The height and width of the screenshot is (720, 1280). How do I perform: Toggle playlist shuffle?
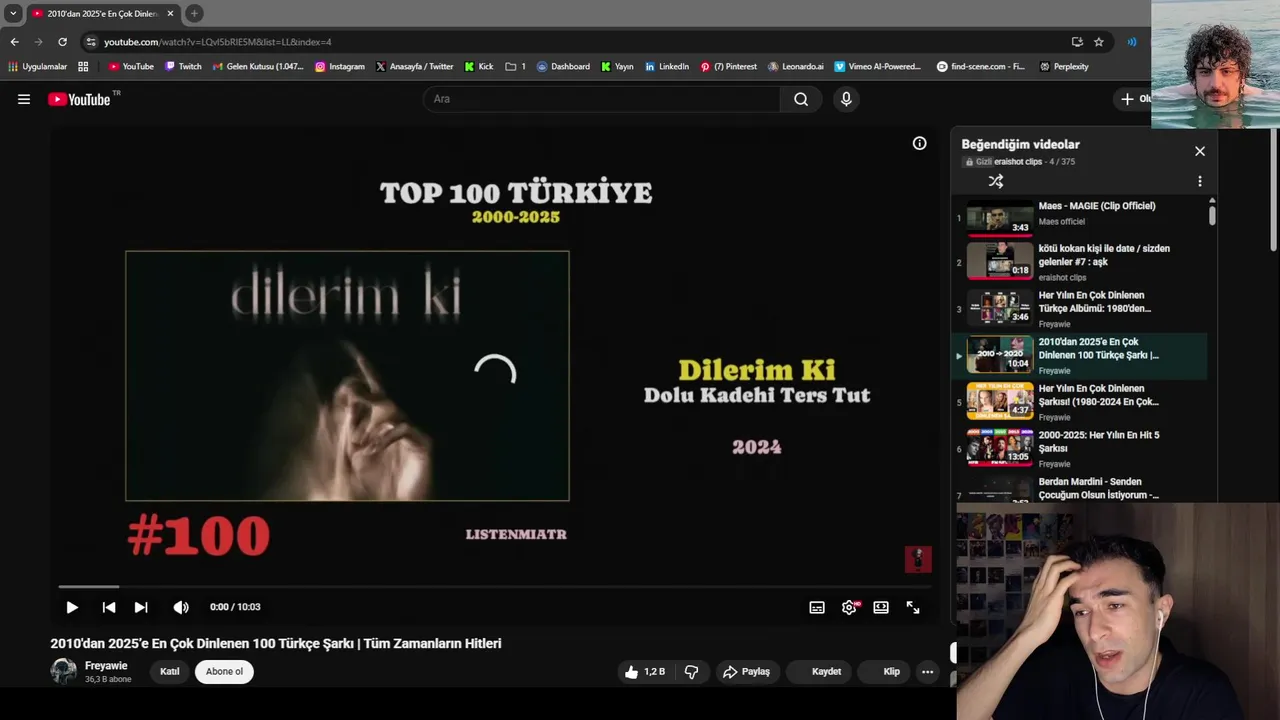pyautogui.click(x=996, y=181)
